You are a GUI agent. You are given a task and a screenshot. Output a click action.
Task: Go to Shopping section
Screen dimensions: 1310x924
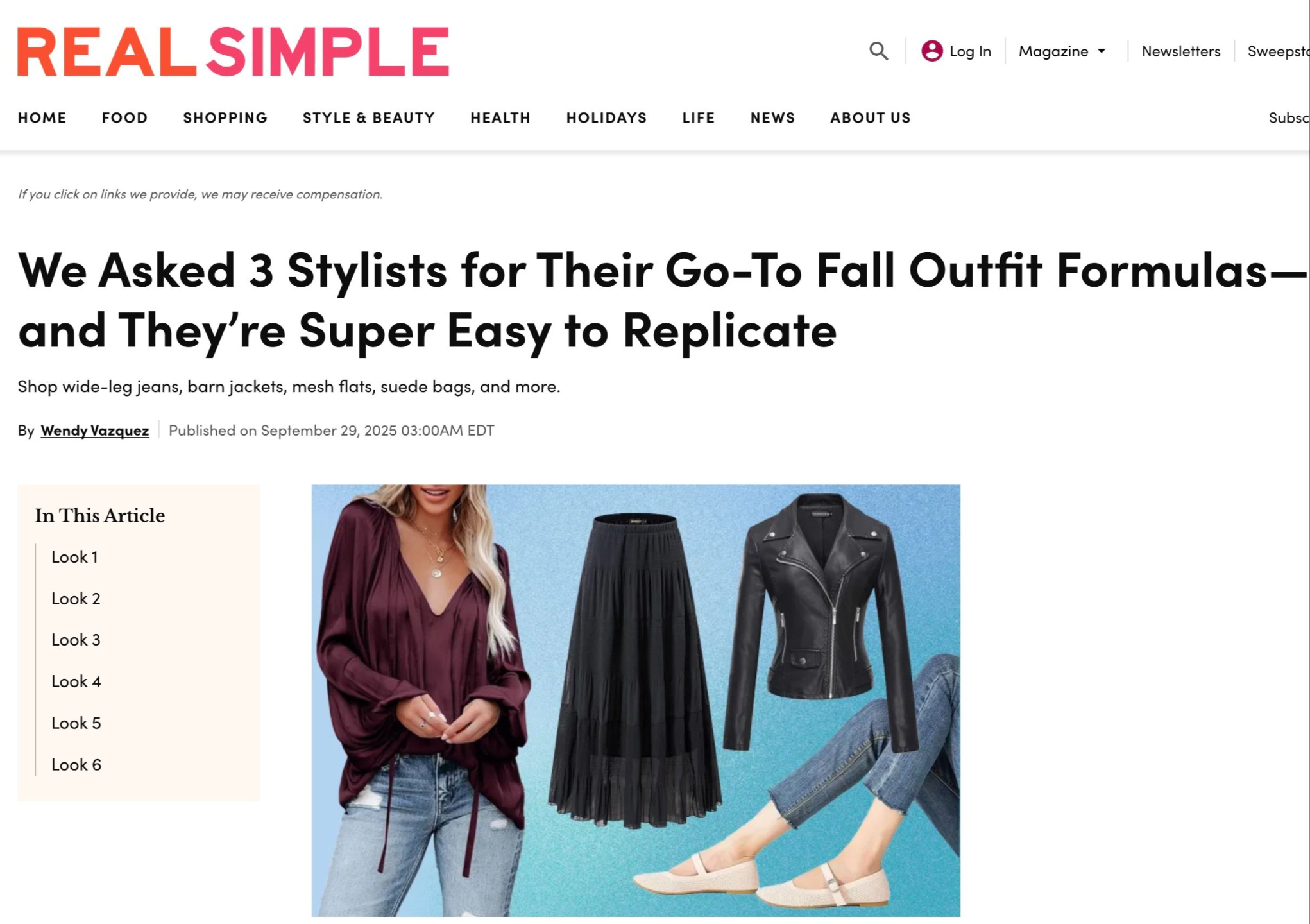point(225,117)
